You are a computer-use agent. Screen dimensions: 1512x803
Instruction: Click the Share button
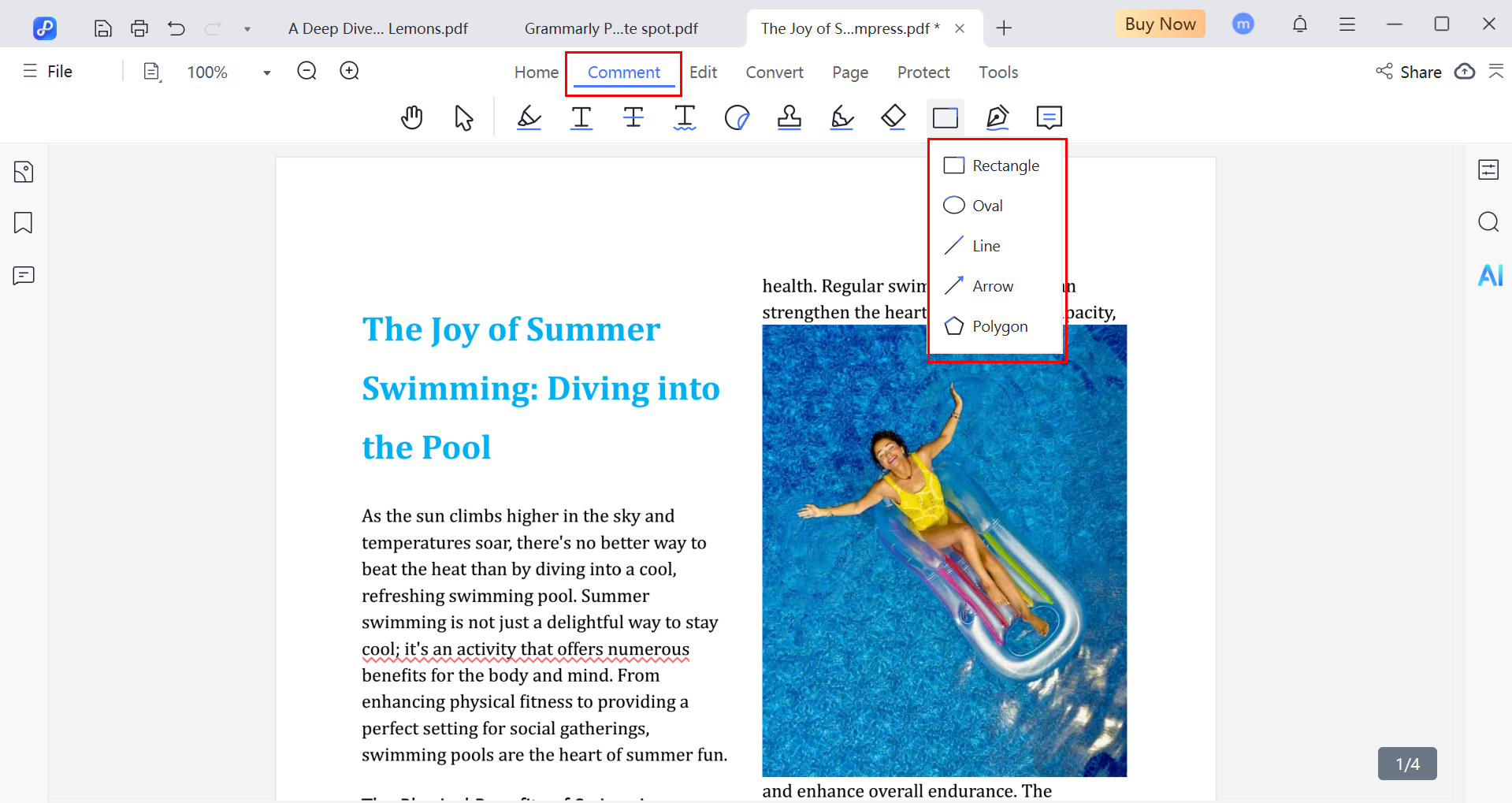tap(1409, 72)
